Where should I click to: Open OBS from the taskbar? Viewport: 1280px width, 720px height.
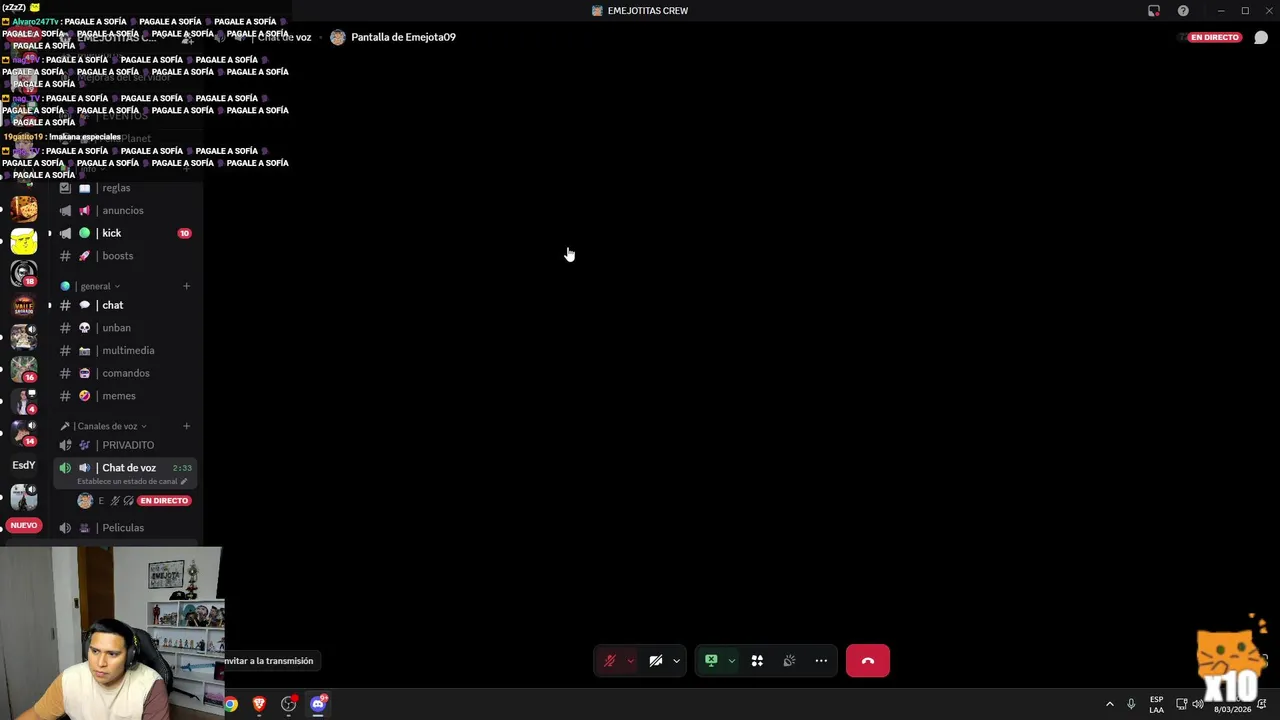coord(289,704)
